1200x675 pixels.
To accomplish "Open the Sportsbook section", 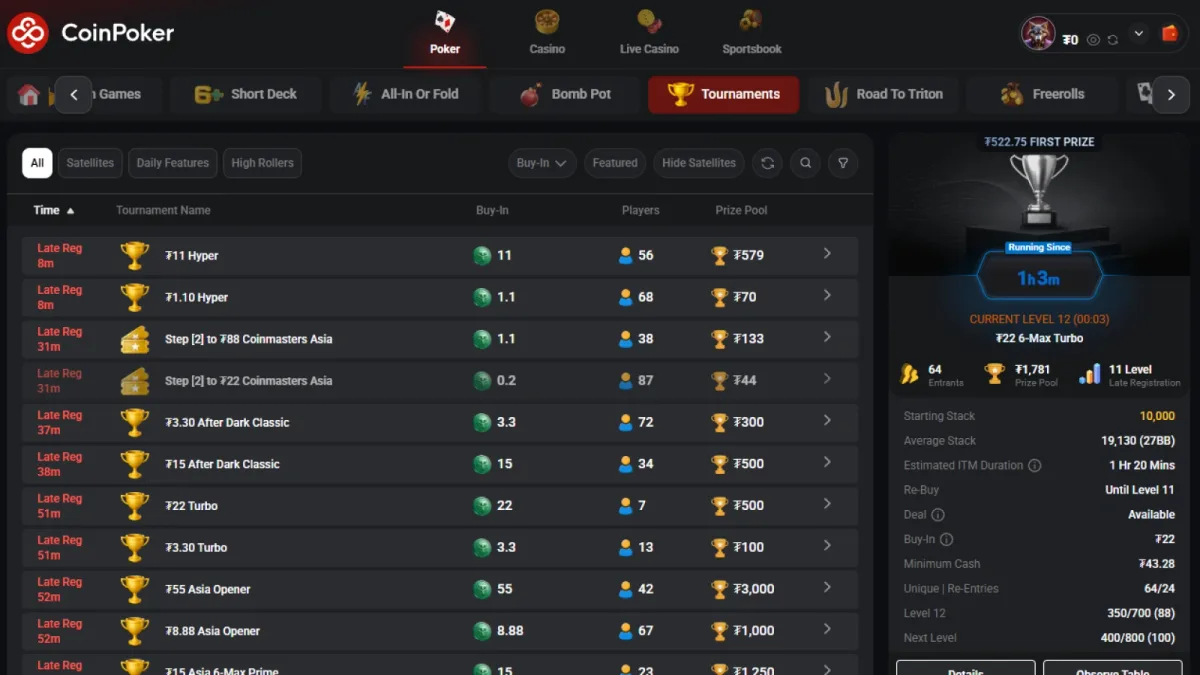I will 752,33.
